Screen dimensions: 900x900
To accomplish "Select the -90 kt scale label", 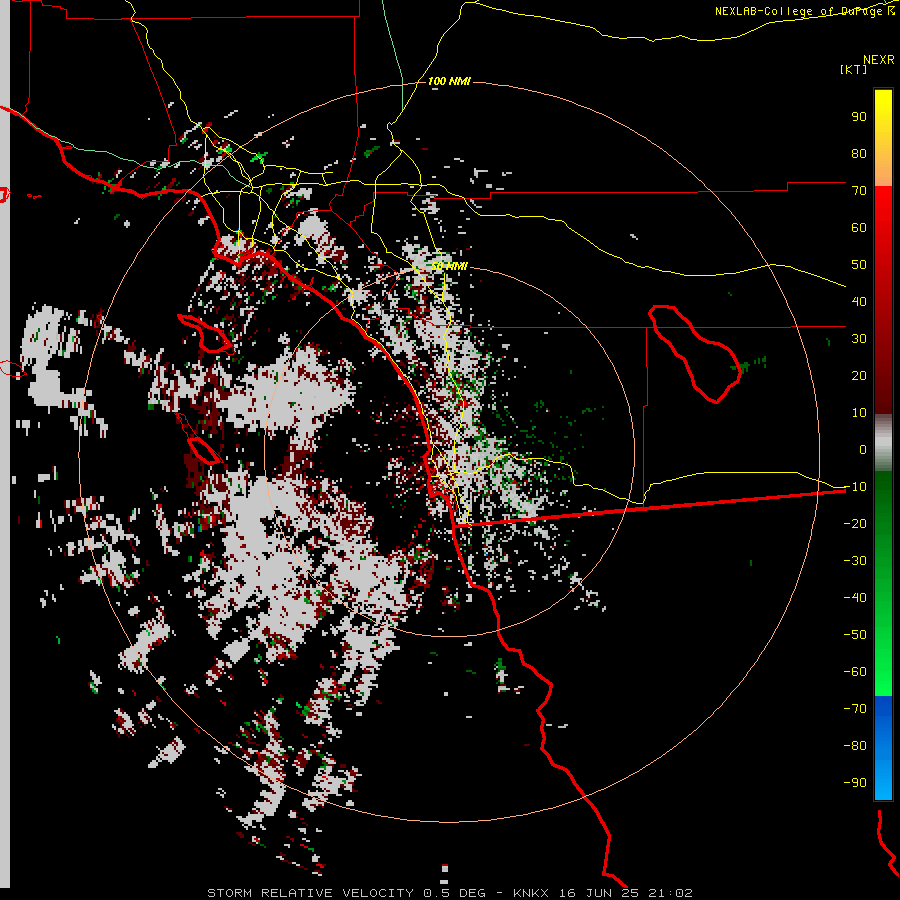I will point(855,783).
